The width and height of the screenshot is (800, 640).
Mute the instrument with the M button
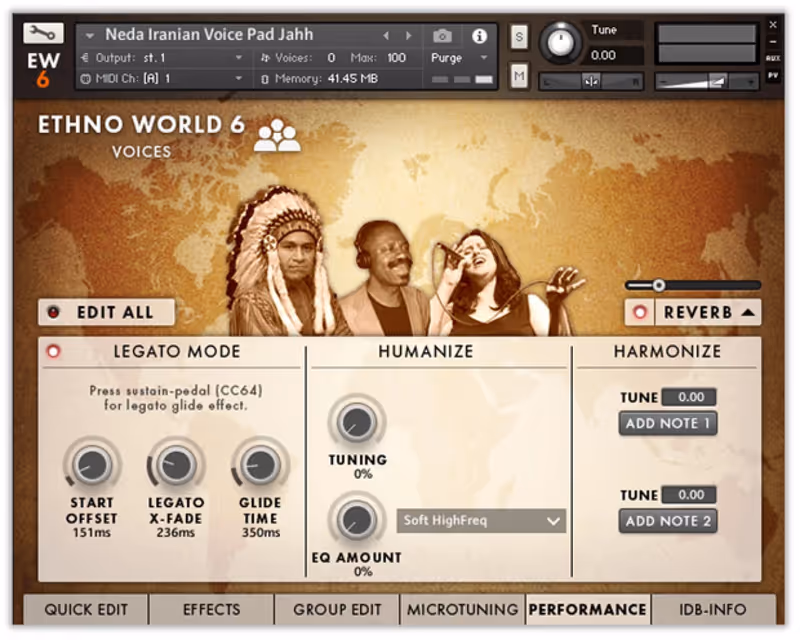pos(519,75)
